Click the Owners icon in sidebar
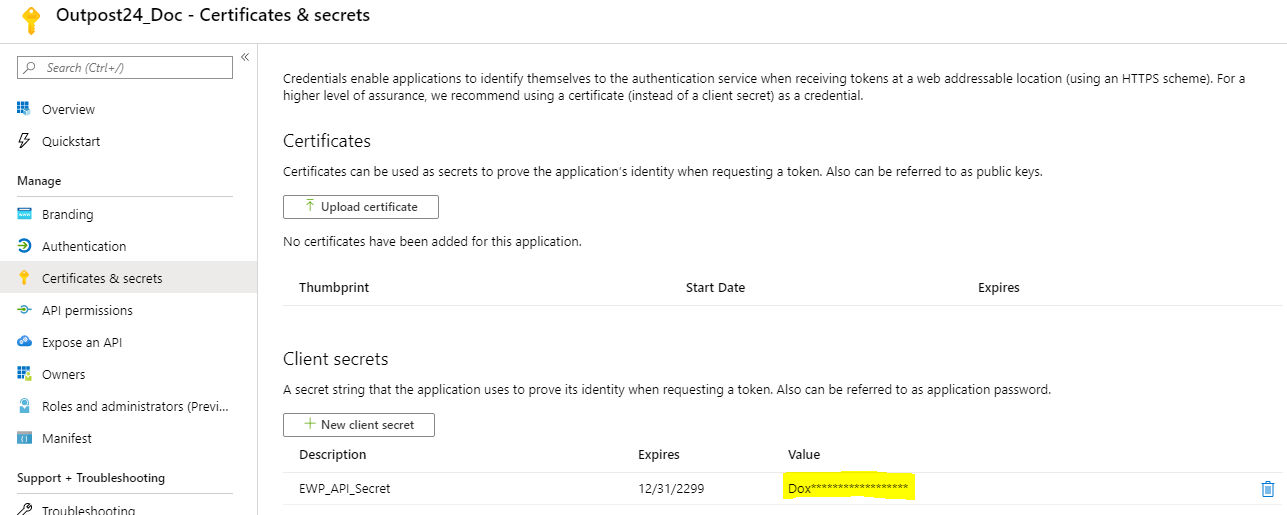1287x515 pixels. click(24, 374)
